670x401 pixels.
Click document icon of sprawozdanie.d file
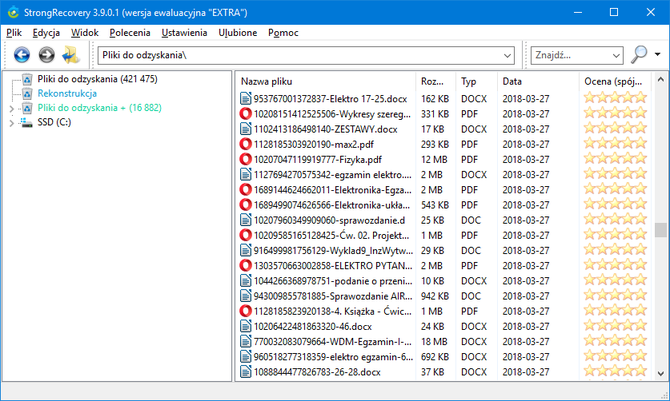245,220
